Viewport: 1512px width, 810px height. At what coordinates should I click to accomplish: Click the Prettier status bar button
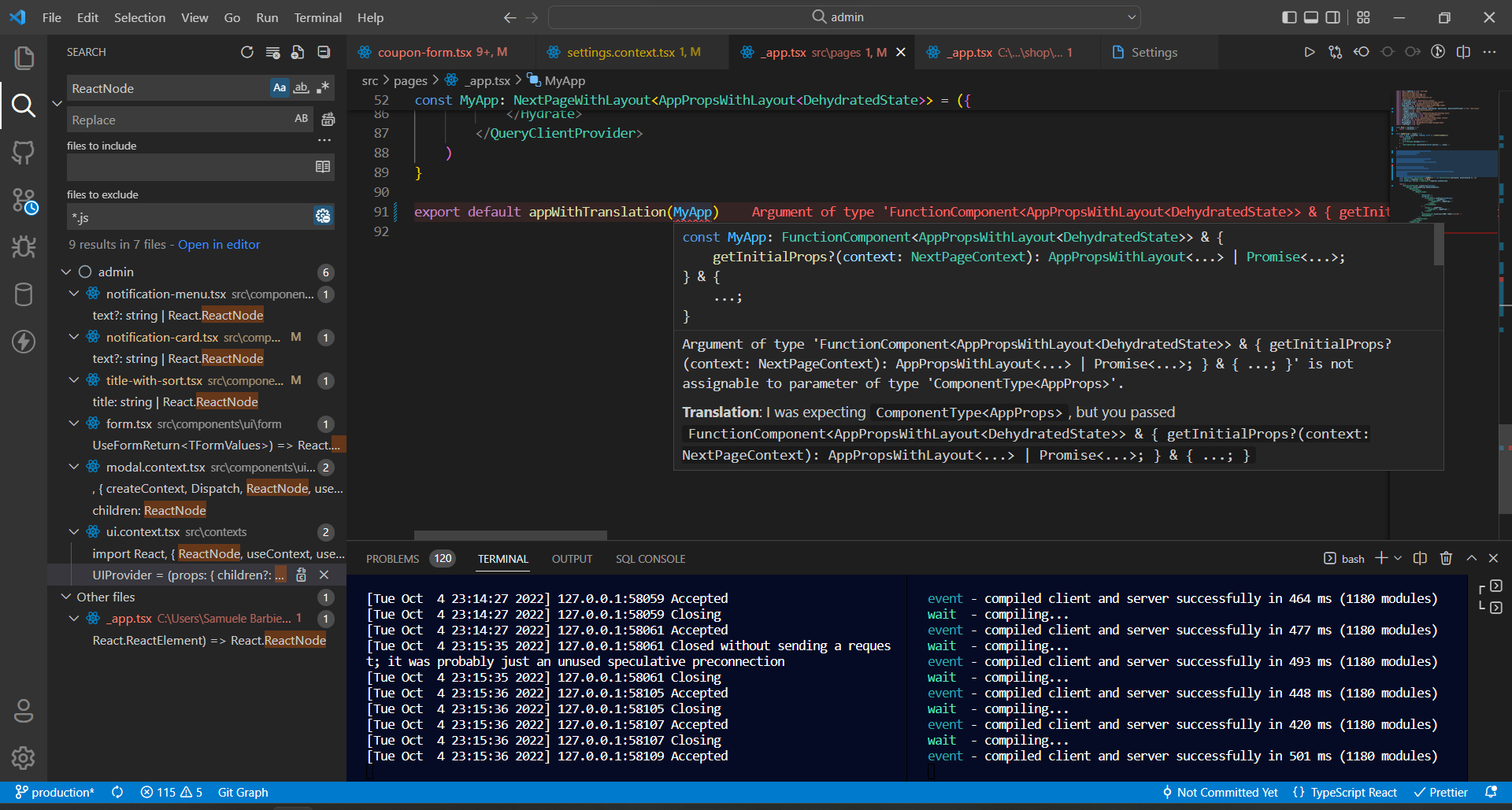1440,792
